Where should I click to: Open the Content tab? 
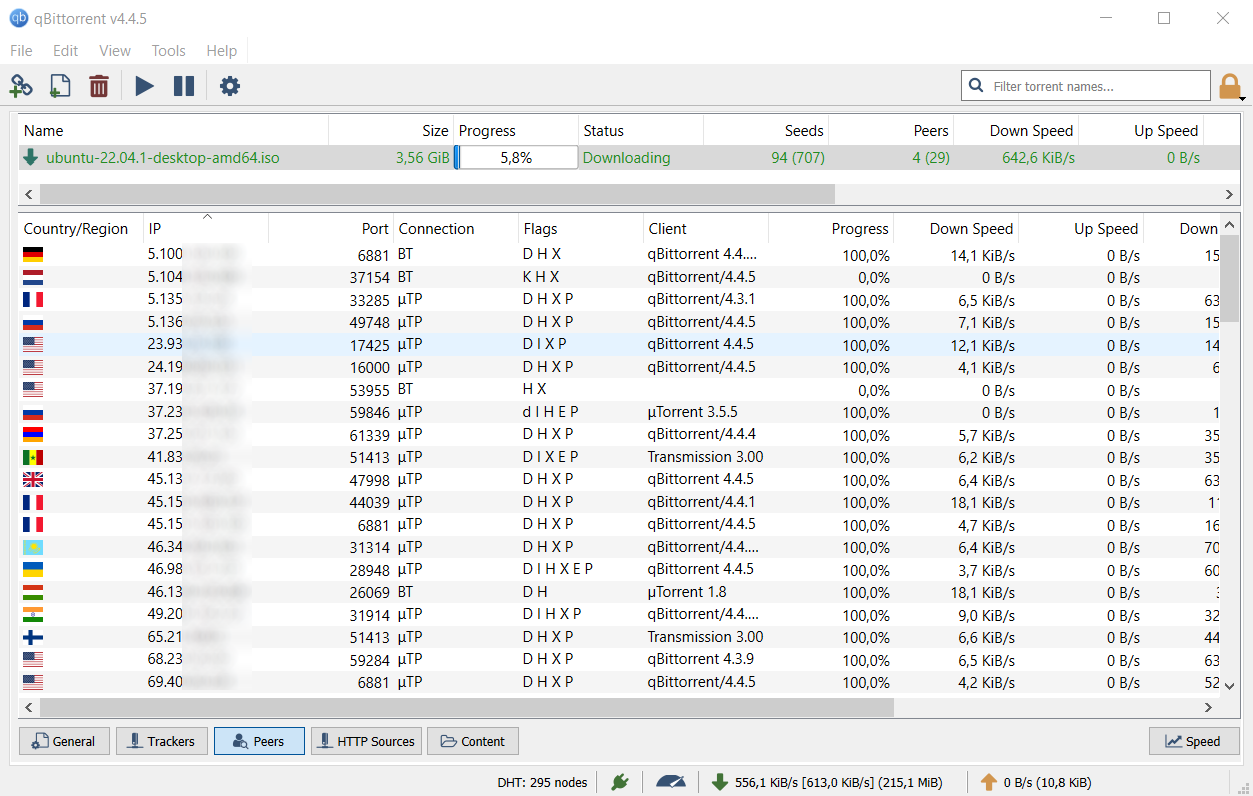(x=473, y=741)
